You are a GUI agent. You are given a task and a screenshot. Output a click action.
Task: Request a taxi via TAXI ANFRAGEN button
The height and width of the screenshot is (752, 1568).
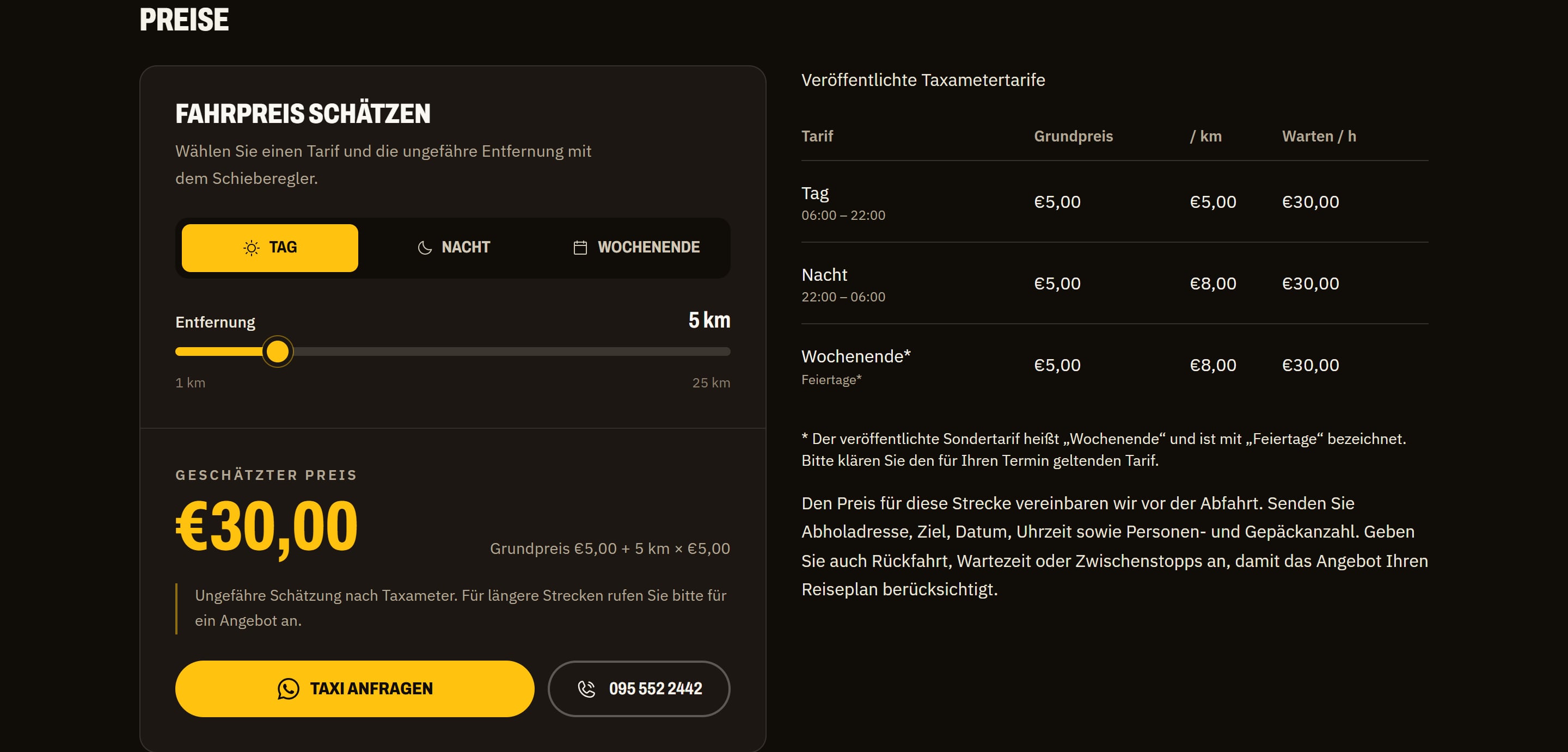(x=355, y=689)
